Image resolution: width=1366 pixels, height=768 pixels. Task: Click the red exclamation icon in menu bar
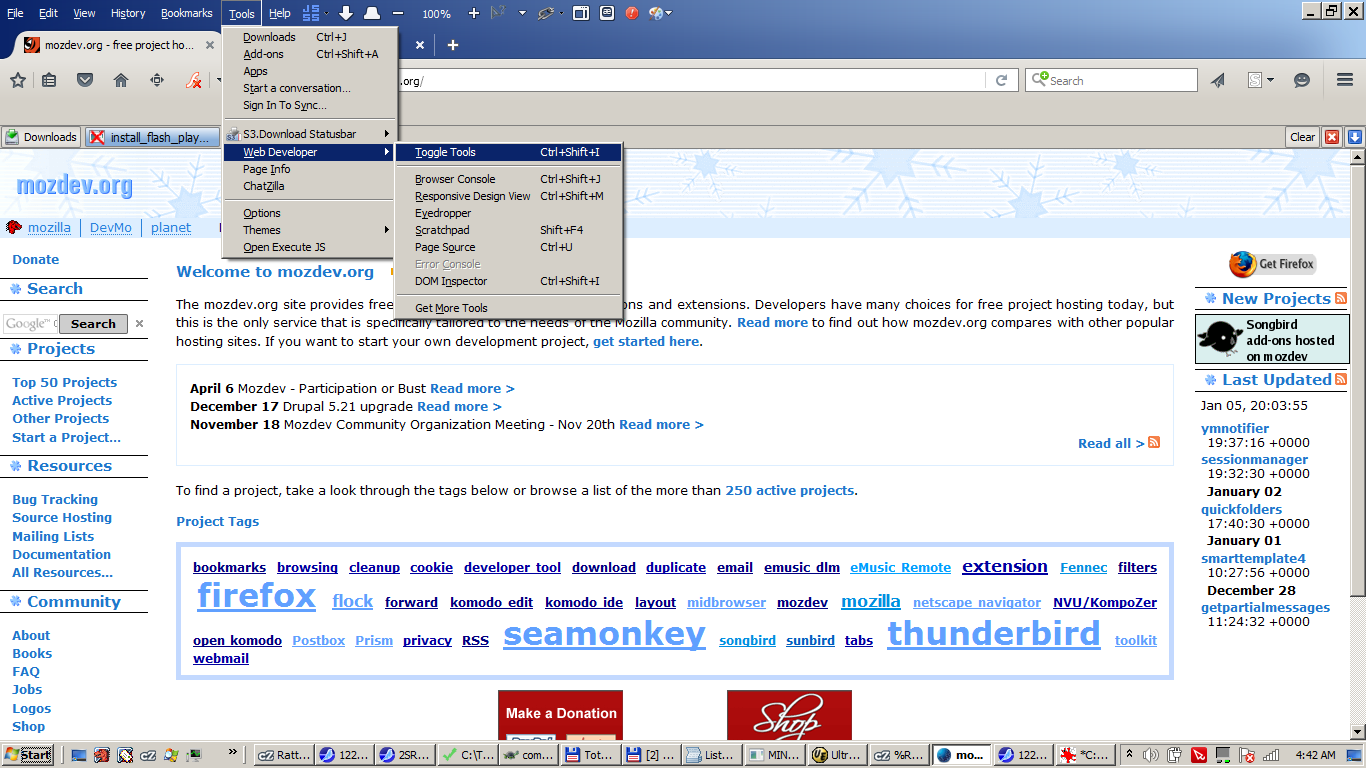click(632, 13)
